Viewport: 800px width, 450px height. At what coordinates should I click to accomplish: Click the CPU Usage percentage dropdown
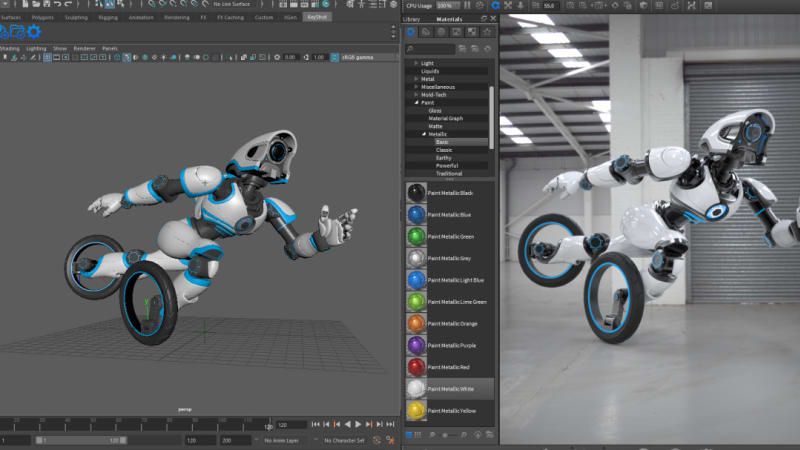pyautogui.click(x=447, y=6)
